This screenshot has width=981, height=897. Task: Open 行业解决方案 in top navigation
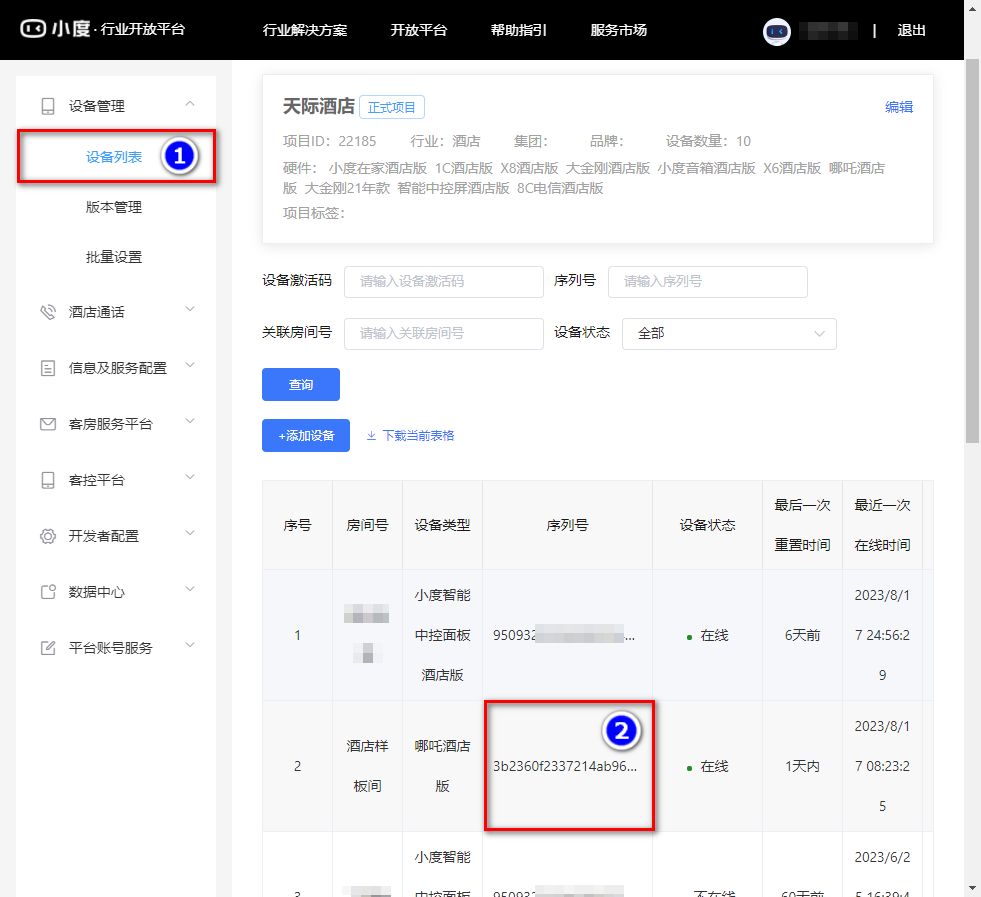tap(305, 30)
